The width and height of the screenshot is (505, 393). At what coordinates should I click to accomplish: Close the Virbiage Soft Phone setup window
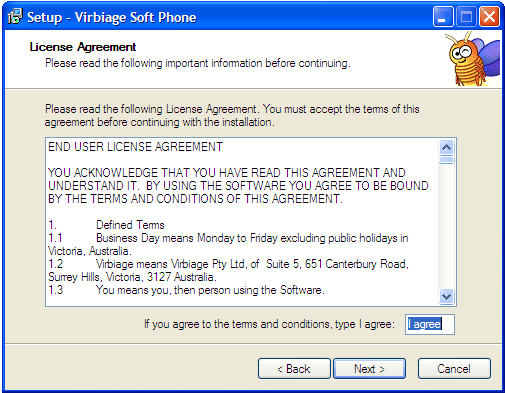(x=489, y=16)
